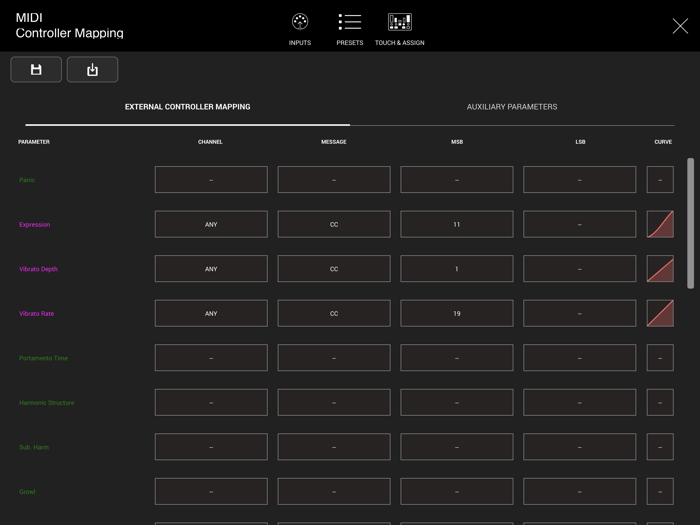700x525 pixels.
Task: Open Sub. Harm message selector
Action: pyautogui.click(x=334, y=447)
